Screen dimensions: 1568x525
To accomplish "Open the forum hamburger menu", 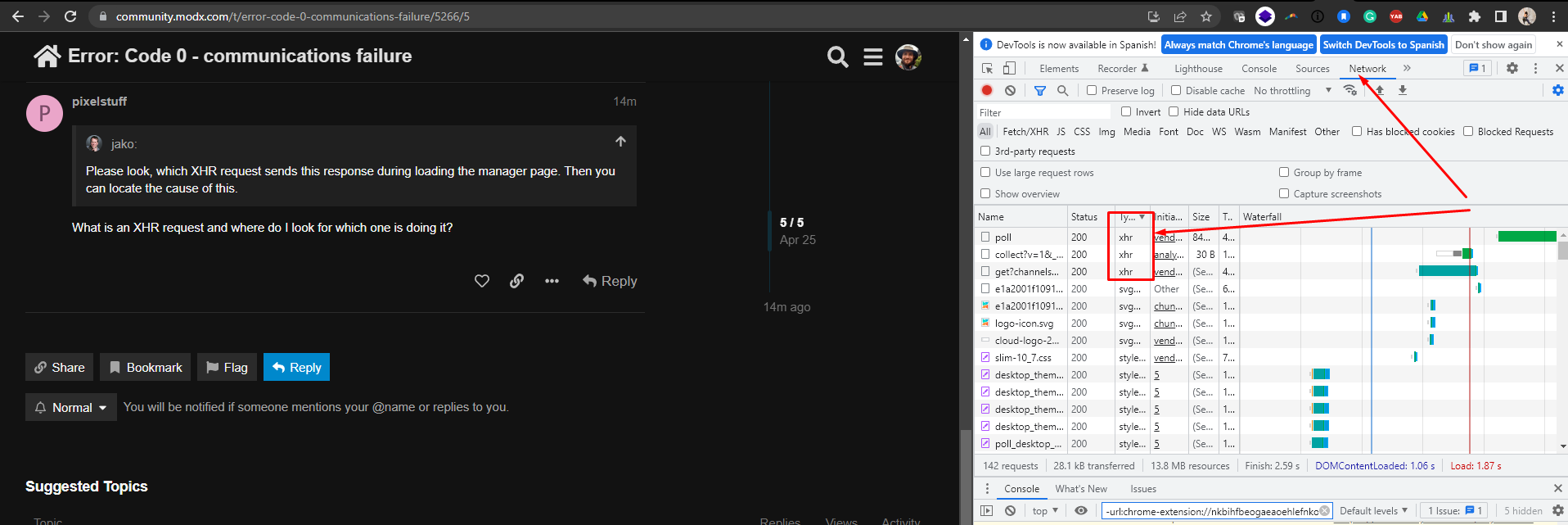I will coord(873,57).
